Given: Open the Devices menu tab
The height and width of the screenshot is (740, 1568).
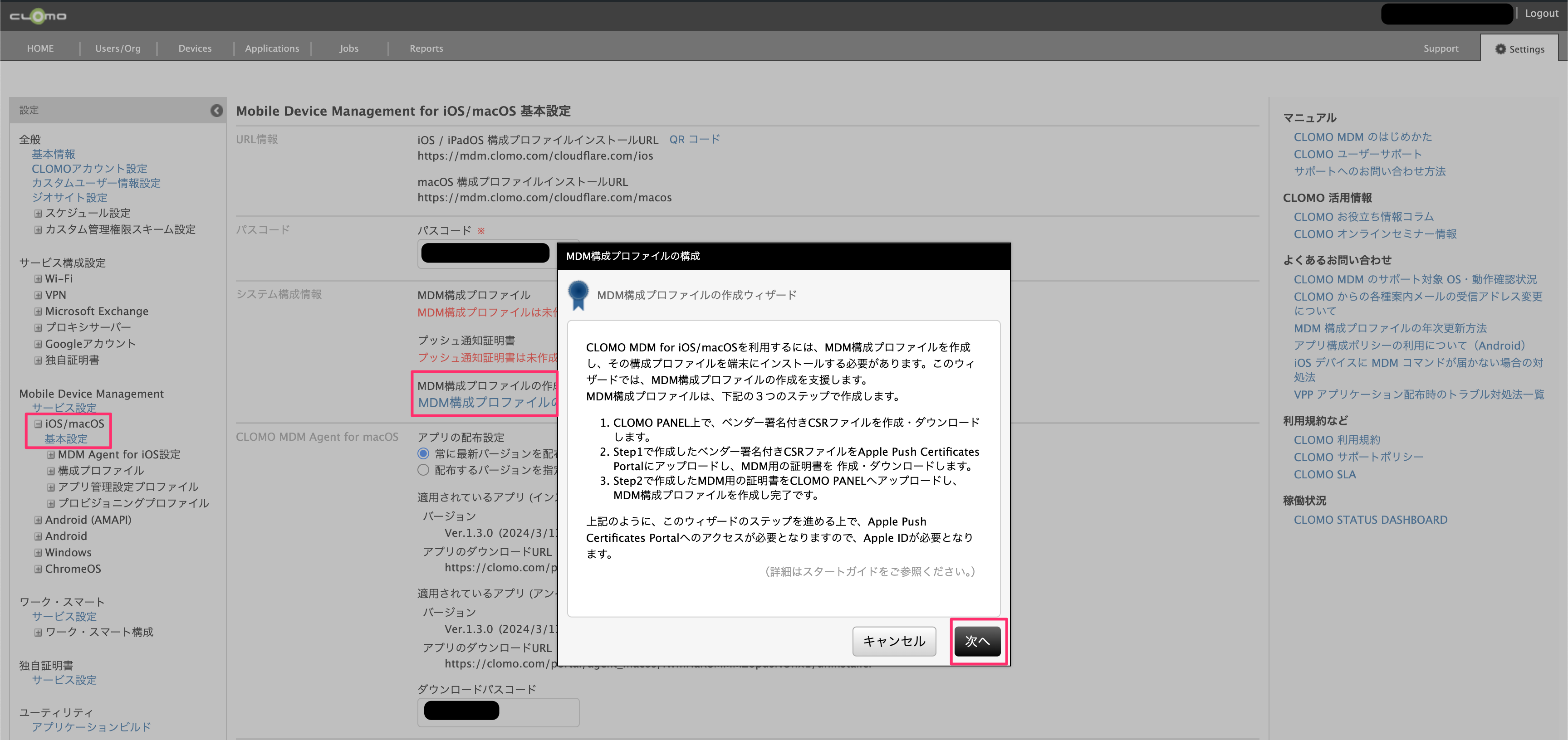Looking at the screenshot, I should coord(195,49).
